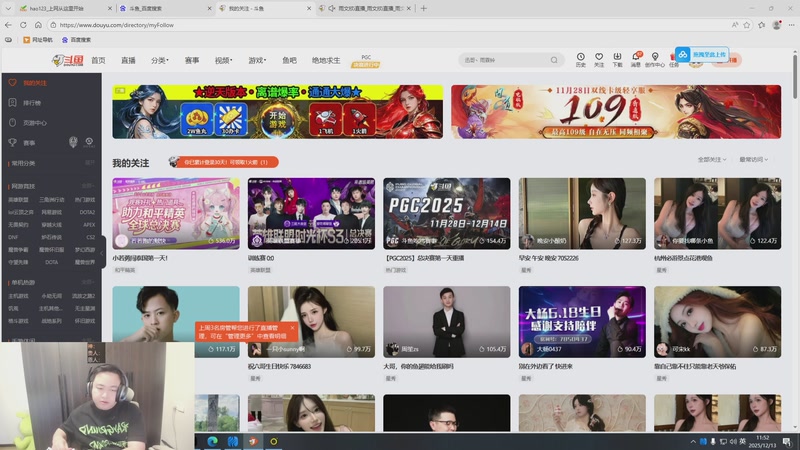Click the browser address bar URL
800x450 pixels.
point(116,25)
